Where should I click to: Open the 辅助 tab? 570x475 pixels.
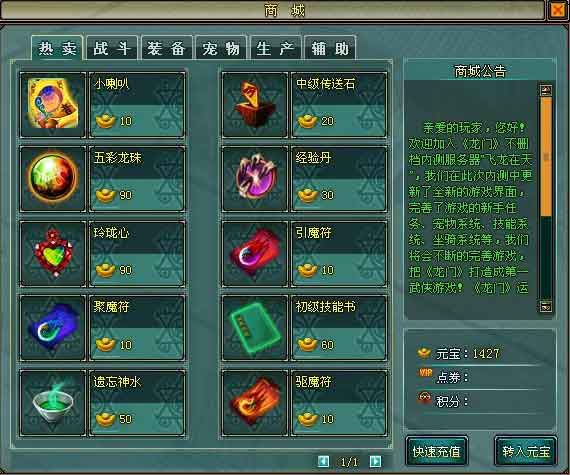(330, 48)
